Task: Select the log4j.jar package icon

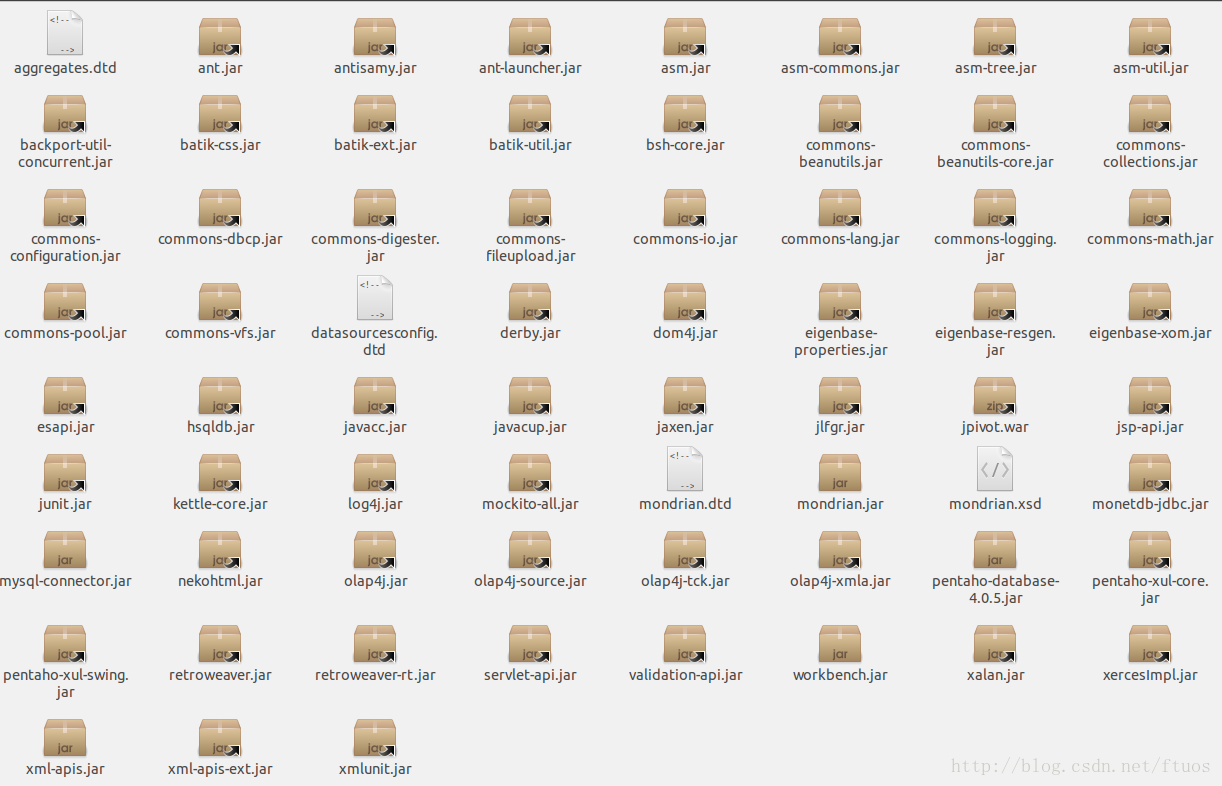Action: pos(375,473)
